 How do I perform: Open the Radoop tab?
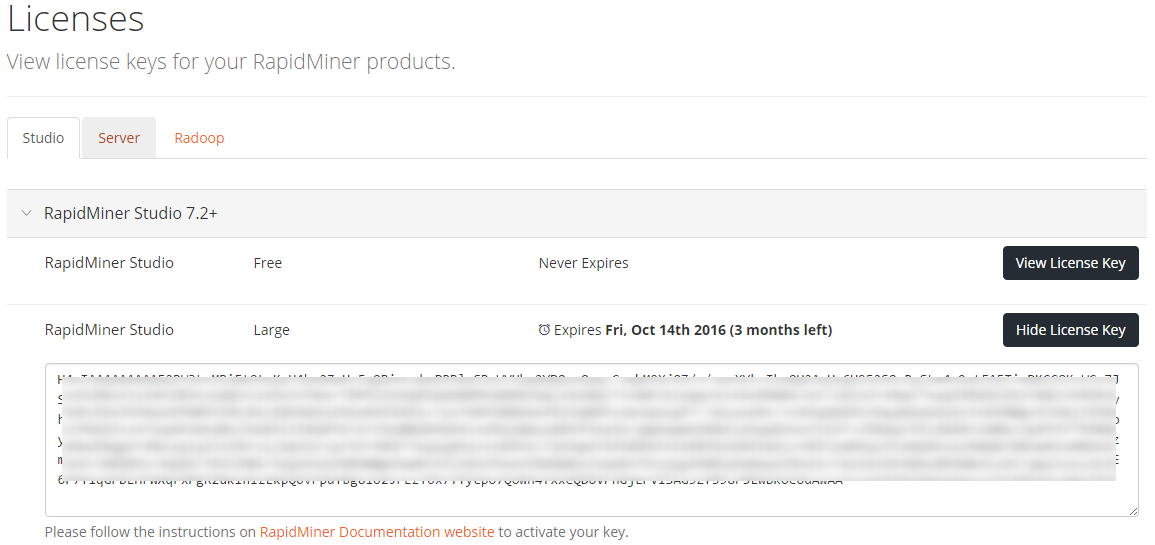click(199, 138)
